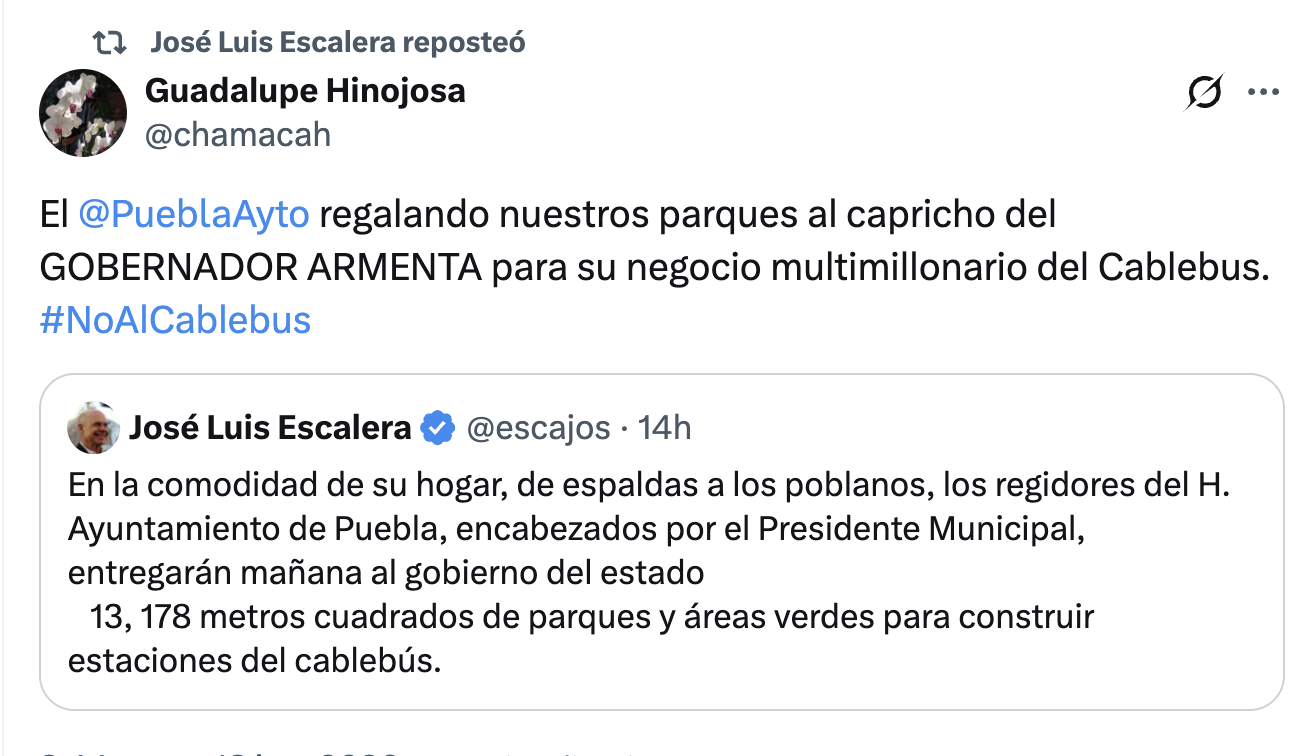Open the #NoAlCablebus hashtag
This screenshot has width=1314, height=756.
(x=175, y=320)
